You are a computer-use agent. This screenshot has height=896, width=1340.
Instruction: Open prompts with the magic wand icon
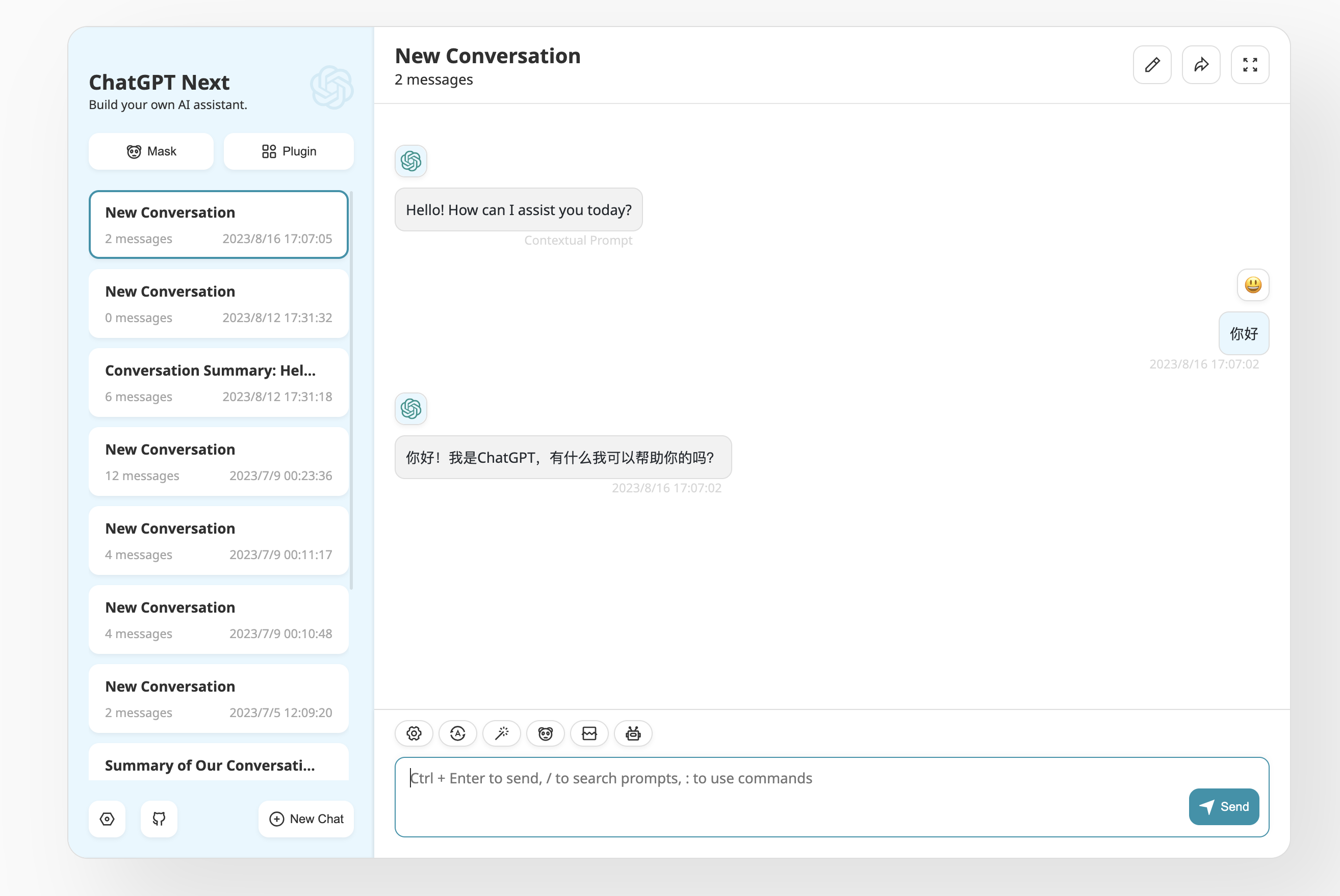pyautogui.click(x=501, y=733)
